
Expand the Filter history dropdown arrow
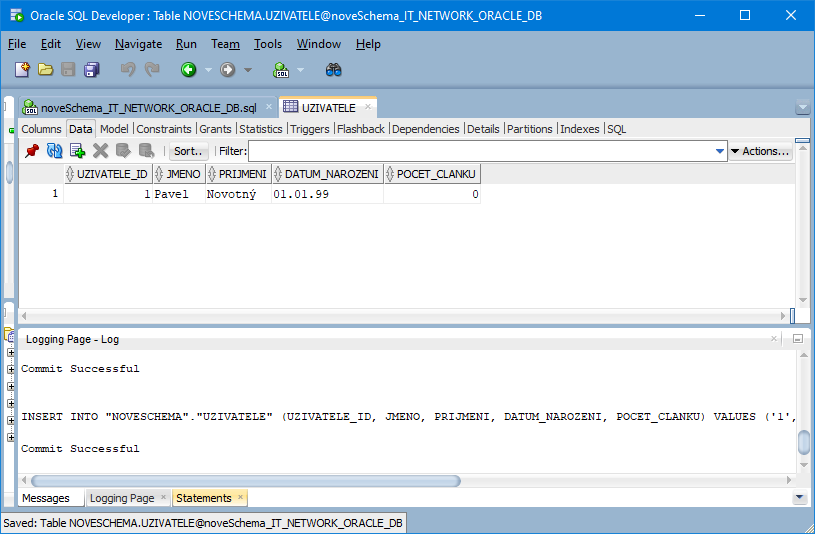tap(720, 152)
